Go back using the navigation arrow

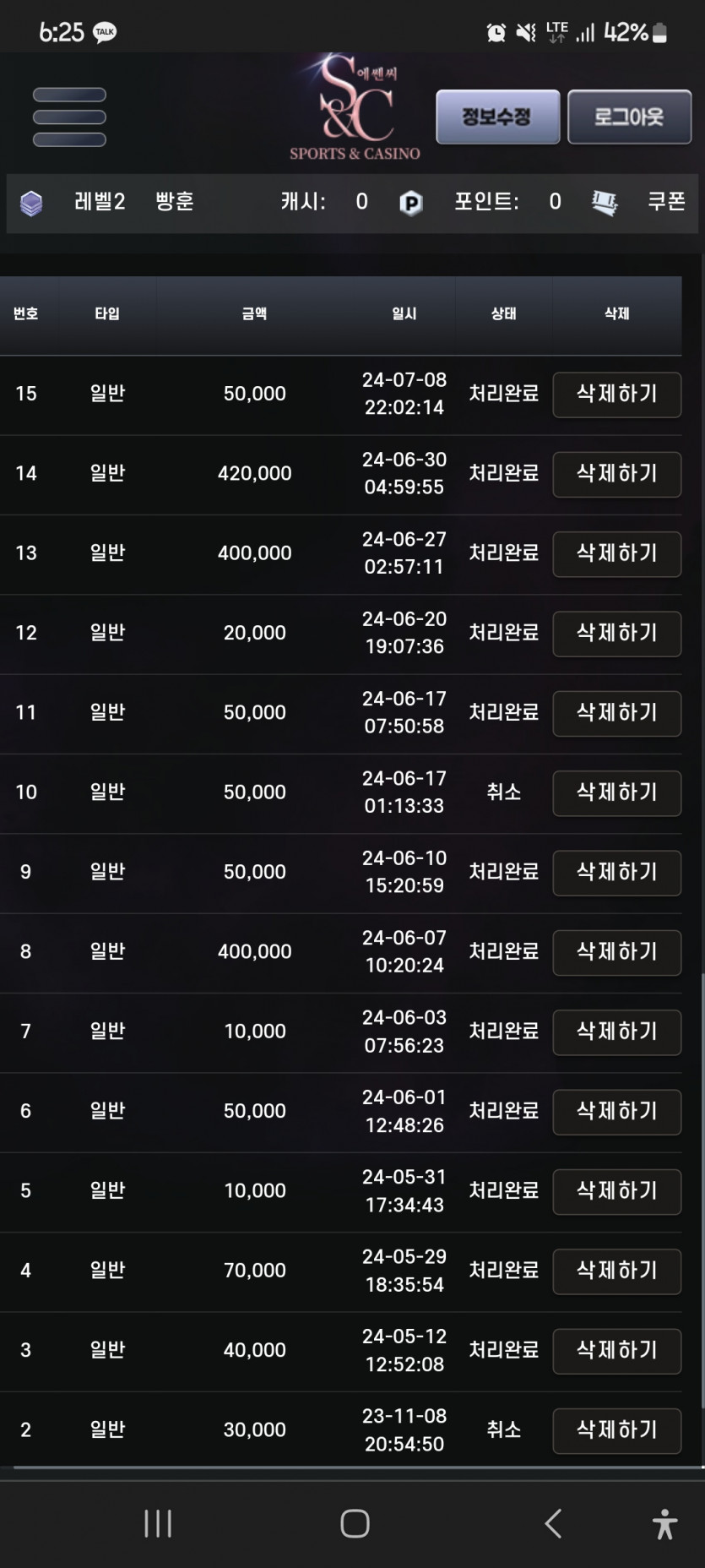tap(553, 1523)
